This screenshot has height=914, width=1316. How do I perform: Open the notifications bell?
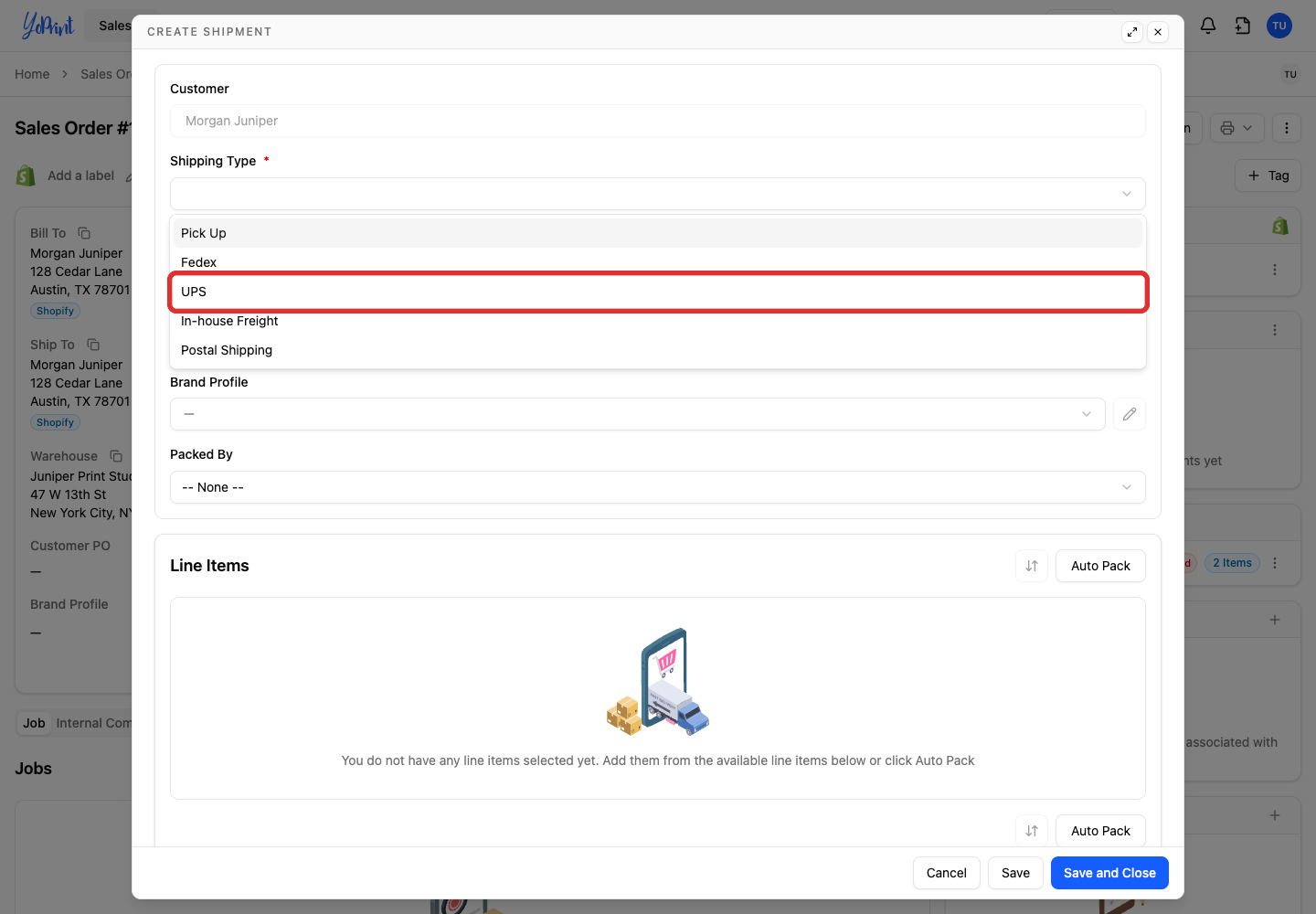[x=1208, y=26]
